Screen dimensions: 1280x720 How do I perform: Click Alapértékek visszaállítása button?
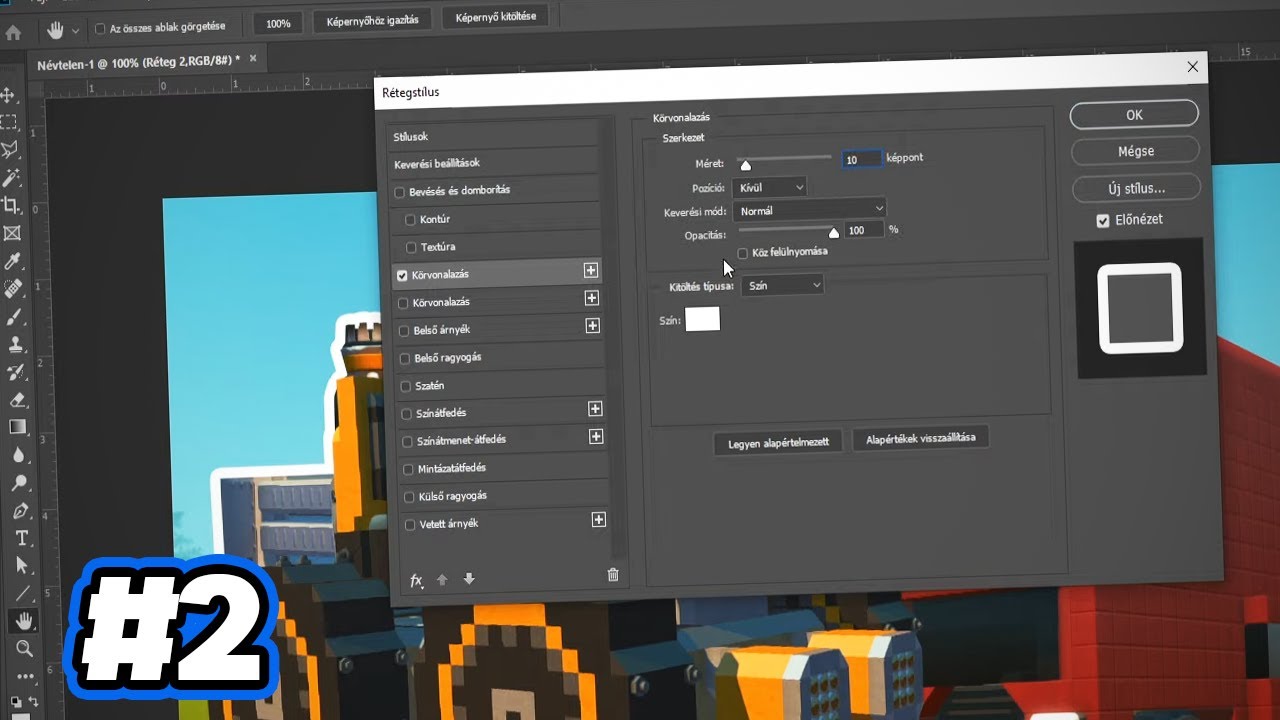pyautogui.click(x=920, y=438)
